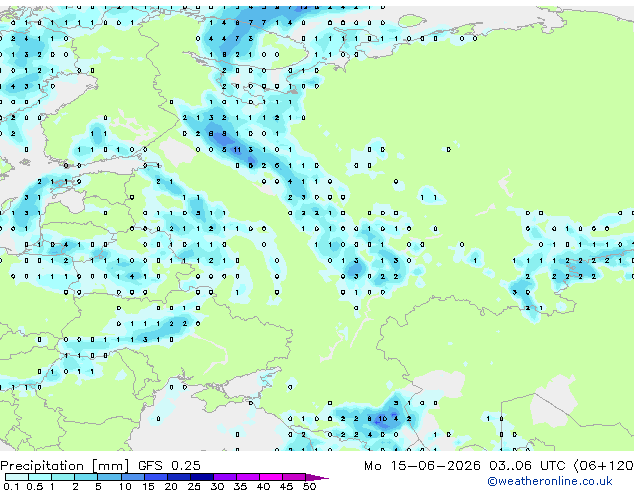Select the 1–2 mm legend swatch
Viewport: 634px width, 490px height.
coord(63,477)
